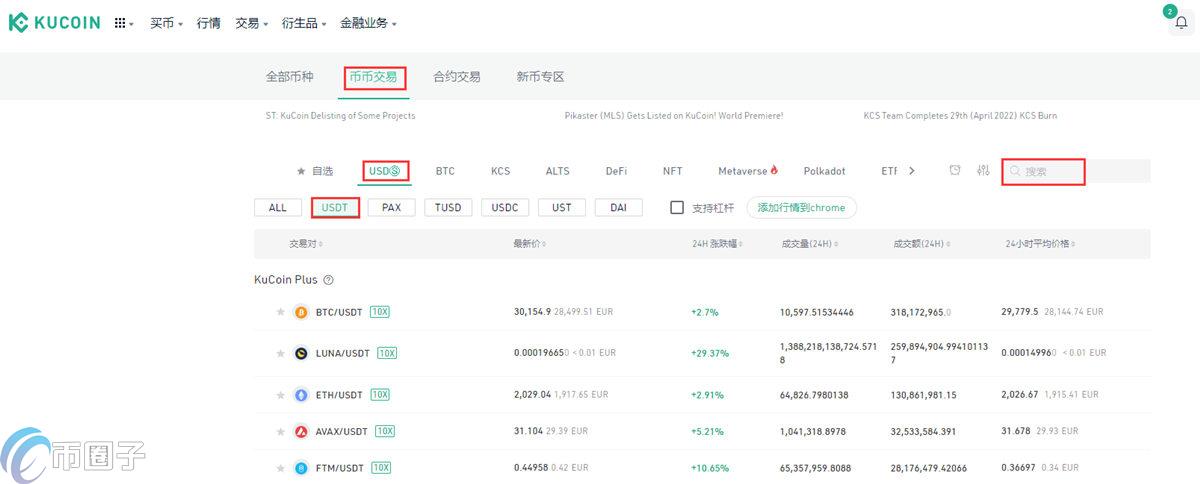Image resolution: width=1200 pixels, height=484 pixels.
Task: Select the KCS market tab
Action: coord(500,171)
